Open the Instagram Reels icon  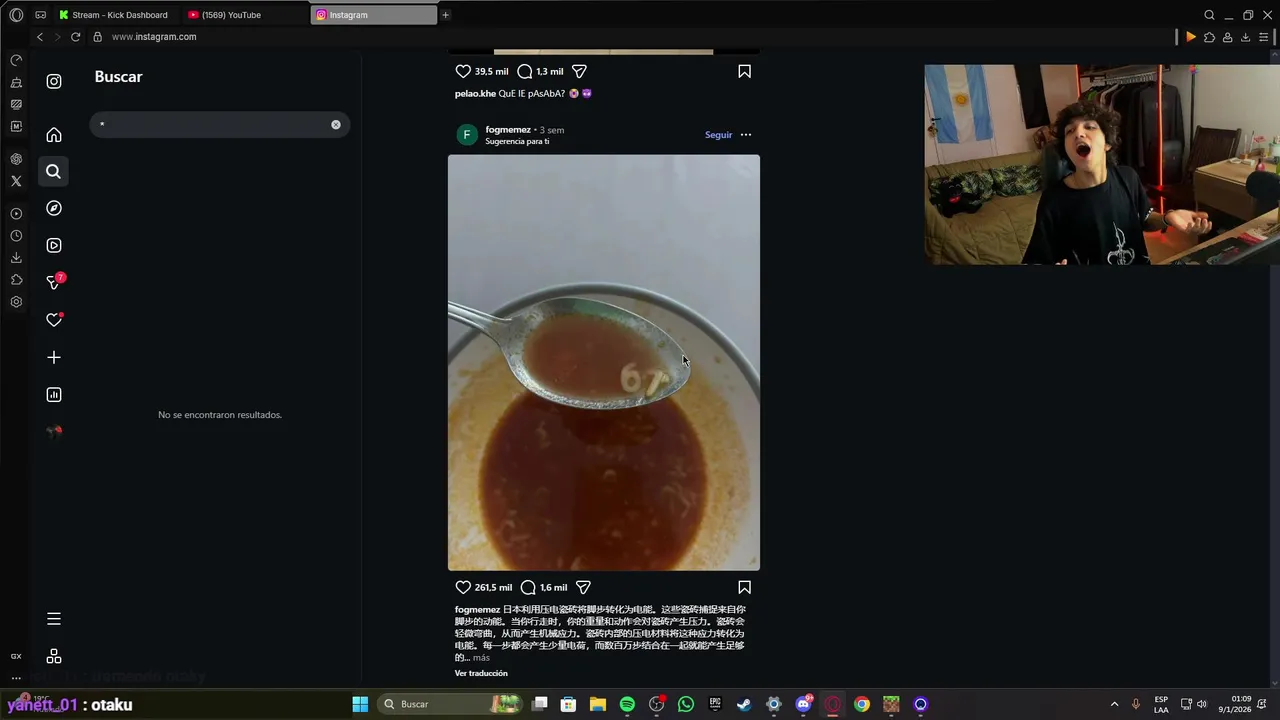(x=54, y=245)
